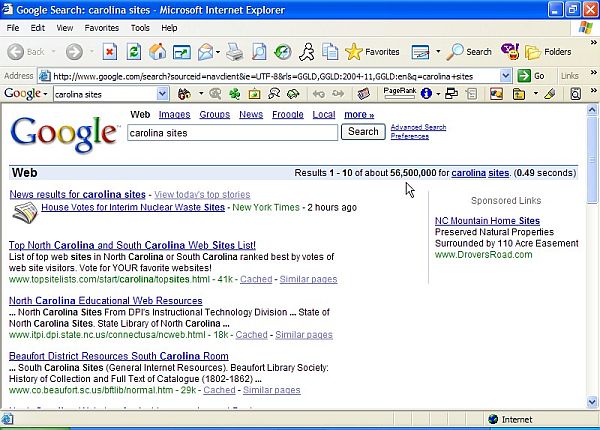
Task: Click the Froogle link
Action: click(288, 114)
